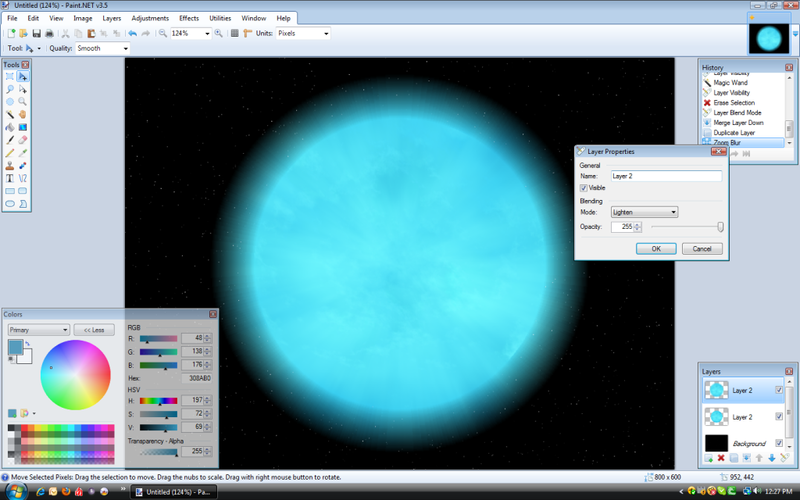The height and width of the screenshot is (500, 800).
Task: Delete layer using red X icon
Action: coord(720,458)
